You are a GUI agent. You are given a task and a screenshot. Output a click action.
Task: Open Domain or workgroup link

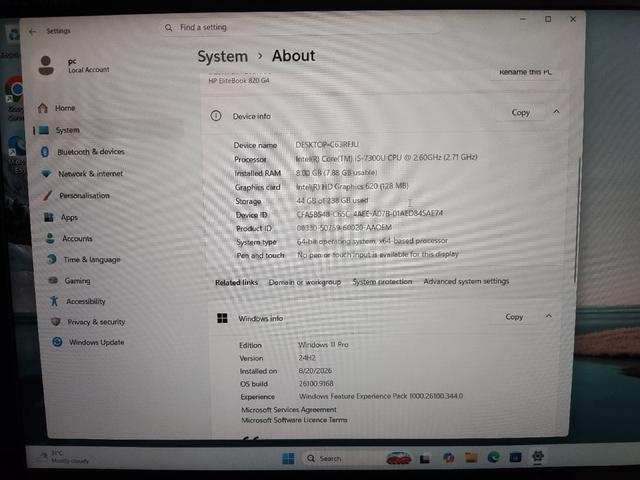pyautogui.click(x=304, y=282)
